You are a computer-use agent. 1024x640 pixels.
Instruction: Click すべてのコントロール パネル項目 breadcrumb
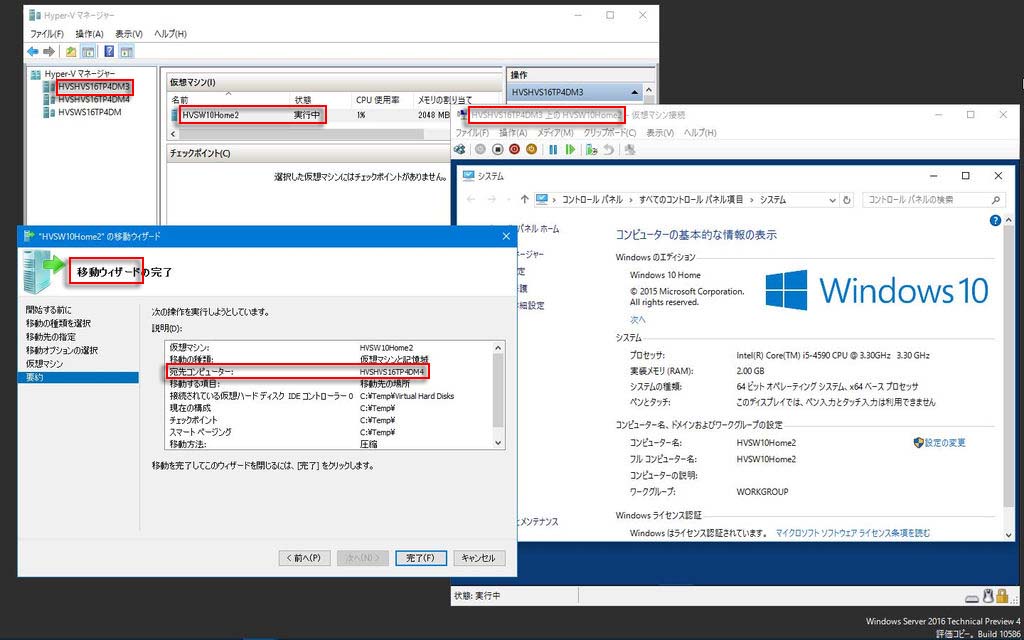pyautogui.click(x=692, y=200)
